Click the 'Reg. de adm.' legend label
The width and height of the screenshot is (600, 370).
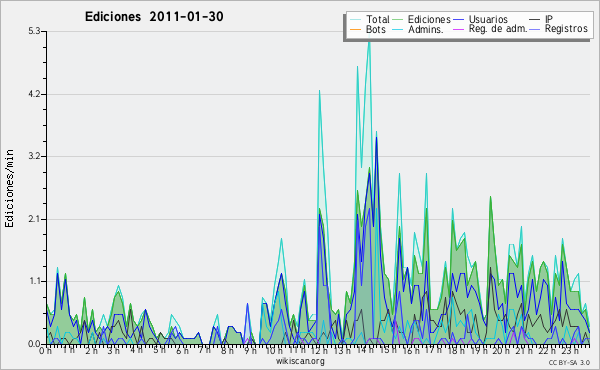498,29
